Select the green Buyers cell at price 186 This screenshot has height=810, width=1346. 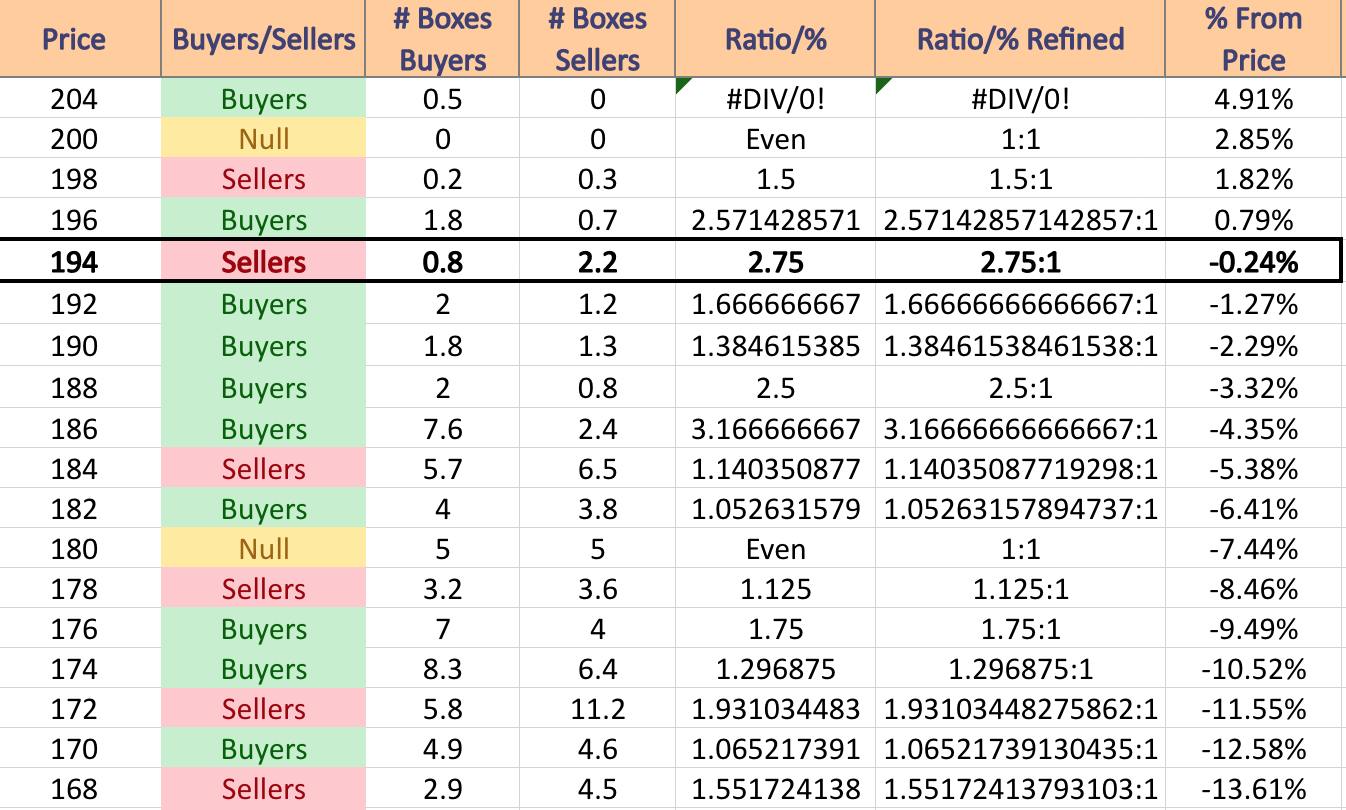264,429
